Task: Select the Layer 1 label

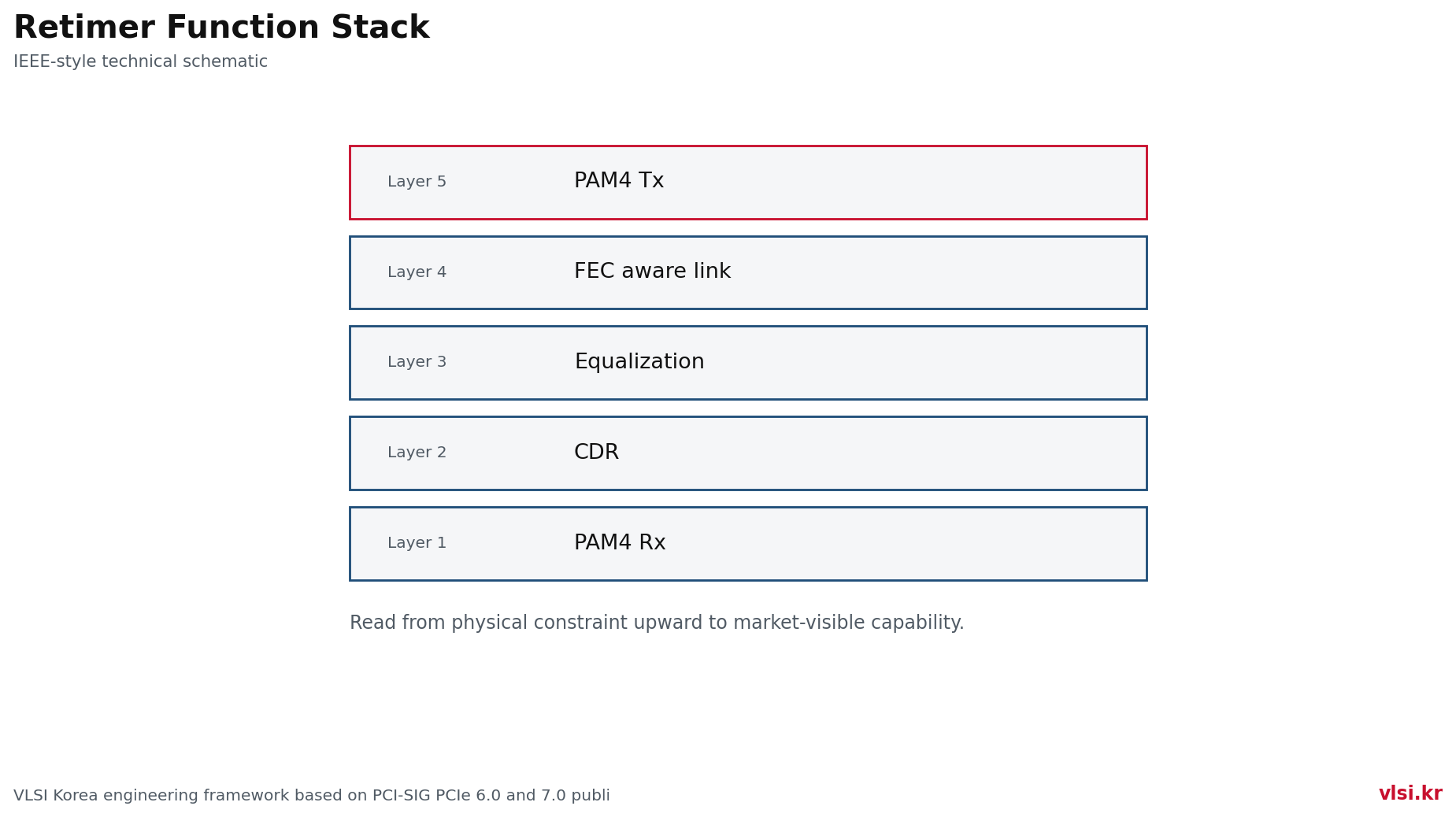Action: click(x=417, y=543)
